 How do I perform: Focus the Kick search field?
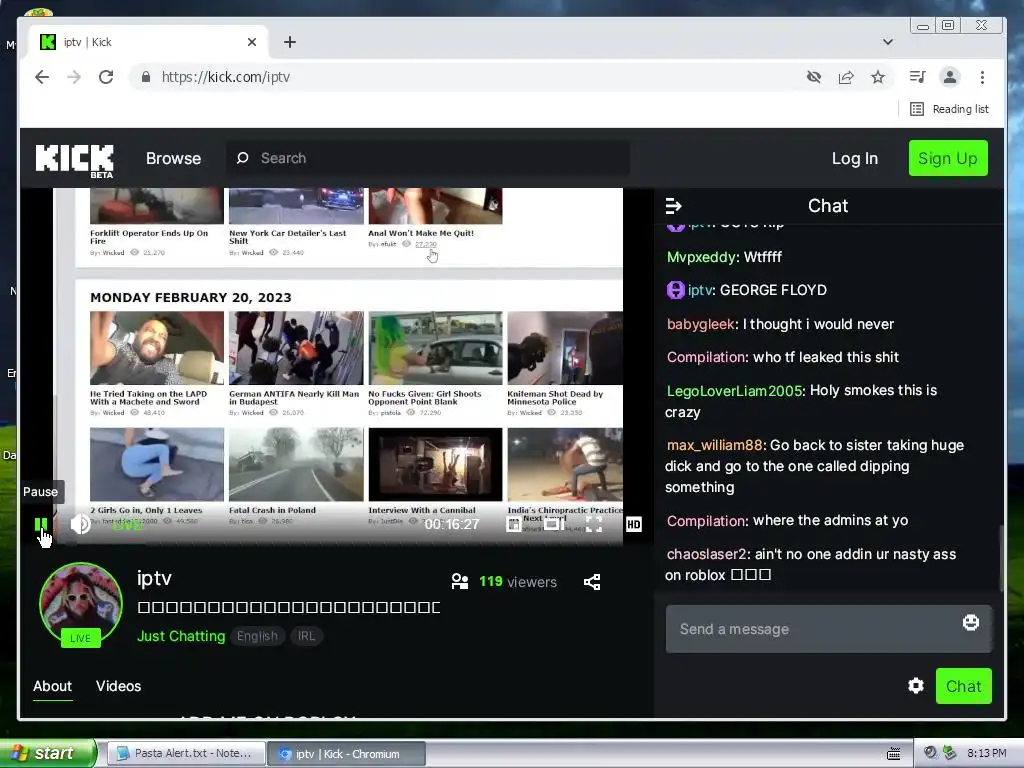point(428,158)
